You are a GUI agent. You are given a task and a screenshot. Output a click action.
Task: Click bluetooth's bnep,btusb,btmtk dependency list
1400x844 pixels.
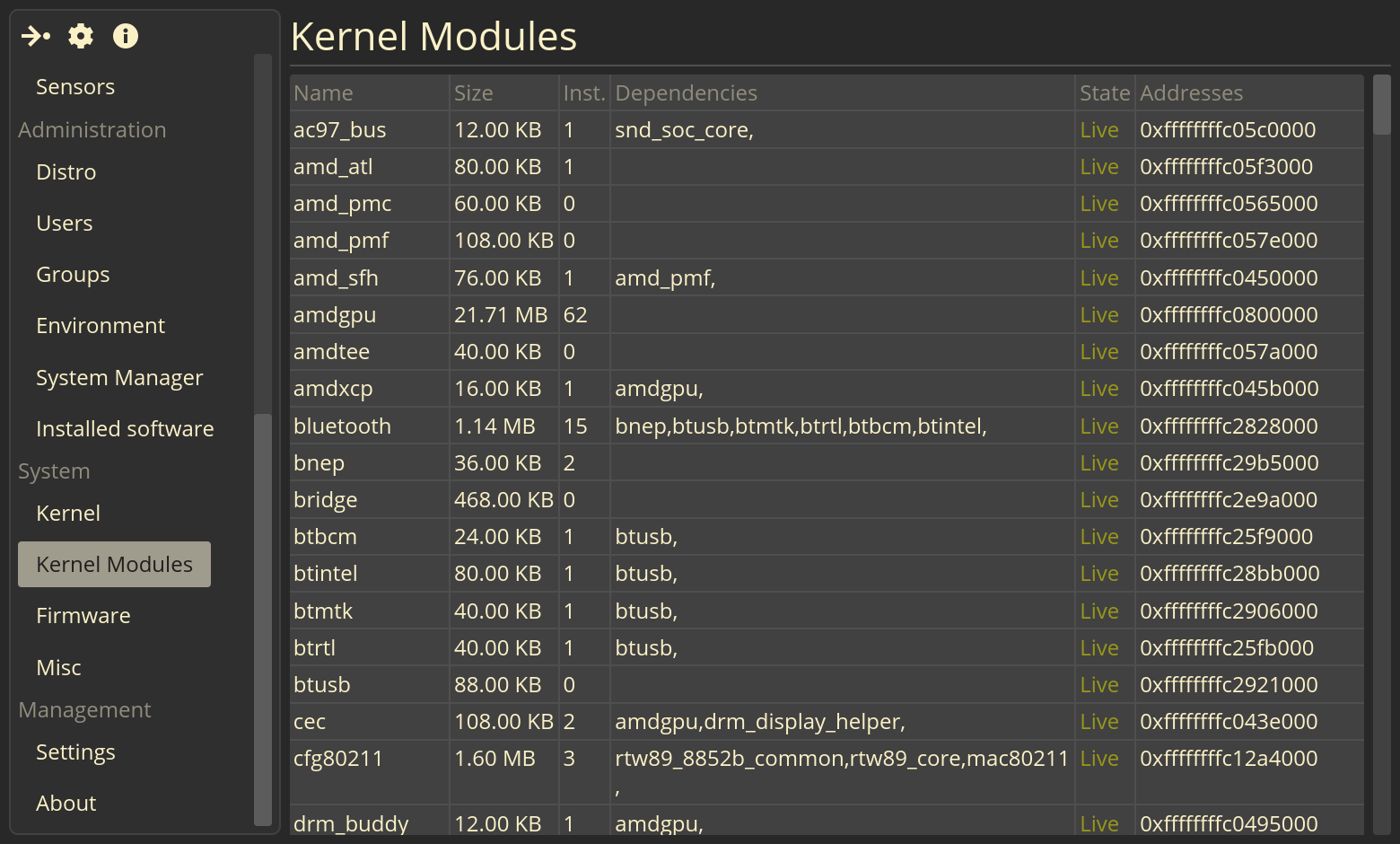click(801, 426)
